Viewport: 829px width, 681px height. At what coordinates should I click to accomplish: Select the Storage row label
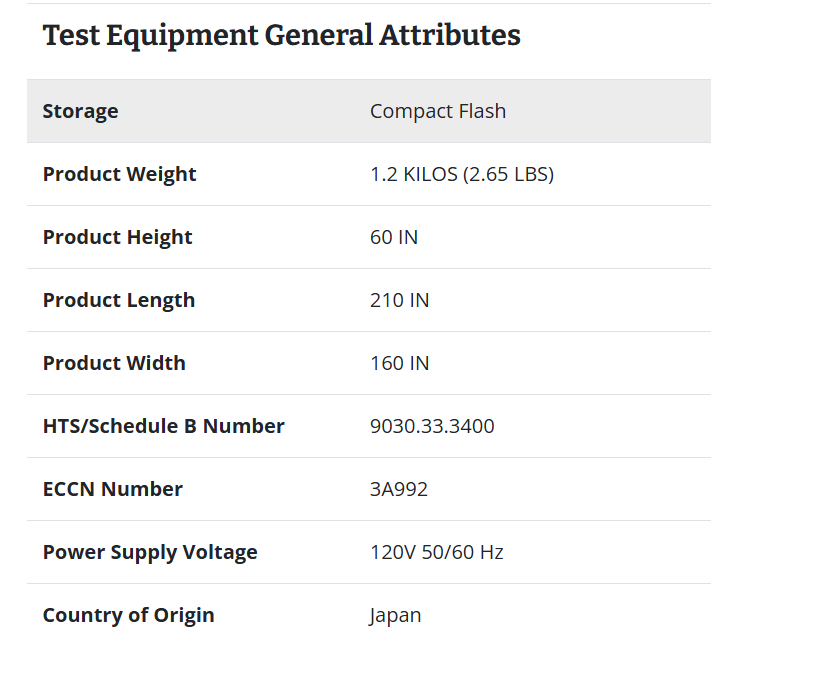tap(80, 111)
